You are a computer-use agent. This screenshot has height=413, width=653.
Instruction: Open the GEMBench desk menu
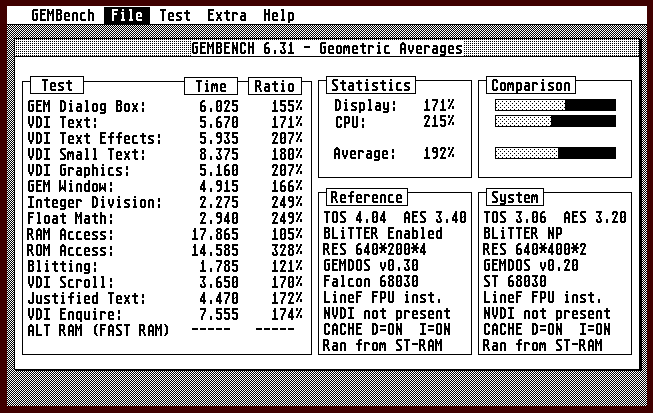pos(63,16)
